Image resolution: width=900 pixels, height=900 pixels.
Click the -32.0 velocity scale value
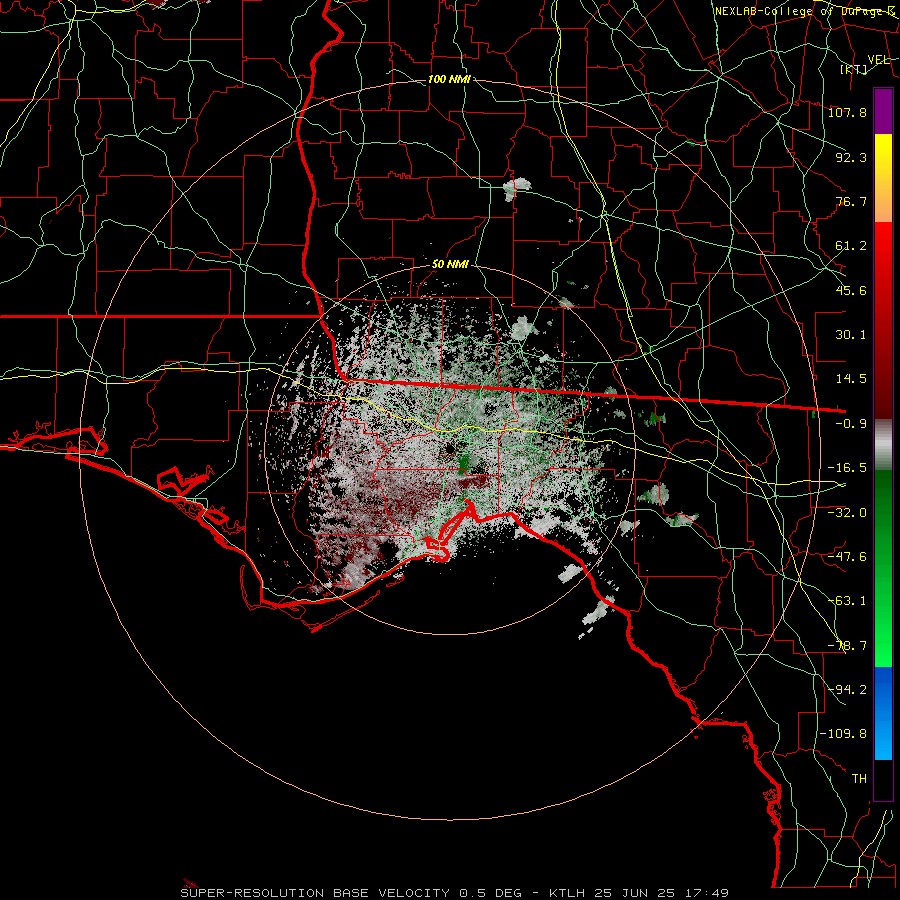coord(847,513)
